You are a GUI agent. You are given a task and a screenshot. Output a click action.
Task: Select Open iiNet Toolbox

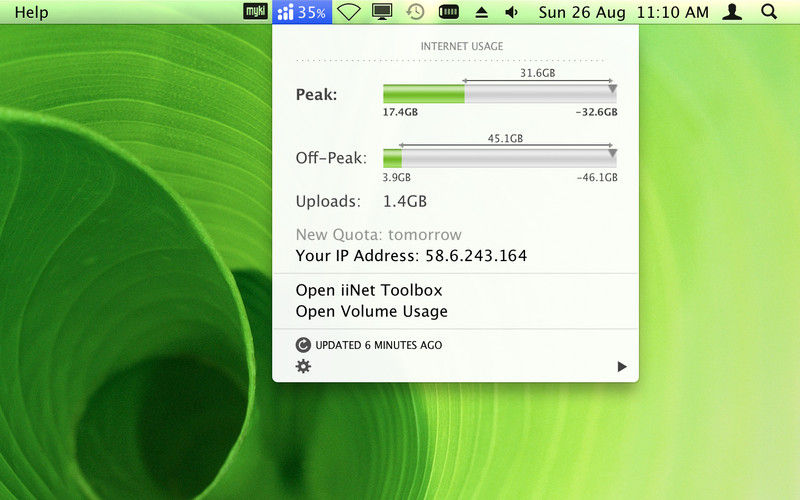pyautogui.click(x=369, y=290)
